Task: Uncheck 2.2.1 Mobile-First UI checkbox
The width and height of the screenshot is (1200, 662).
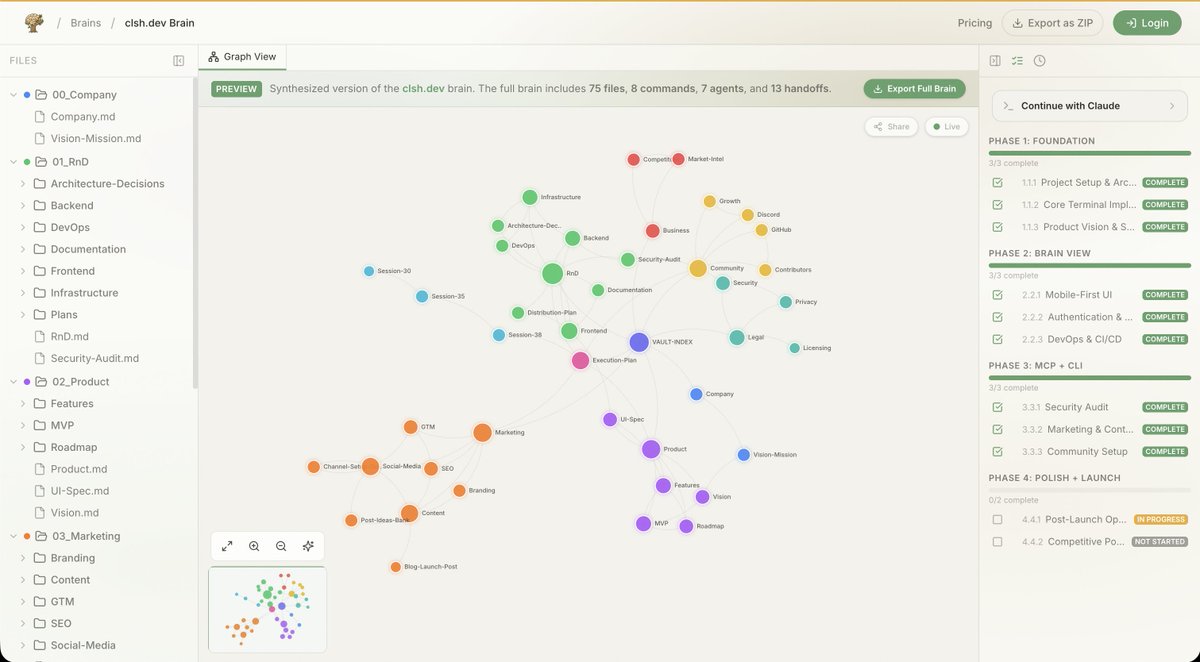Action: click(x=997, y=295)
